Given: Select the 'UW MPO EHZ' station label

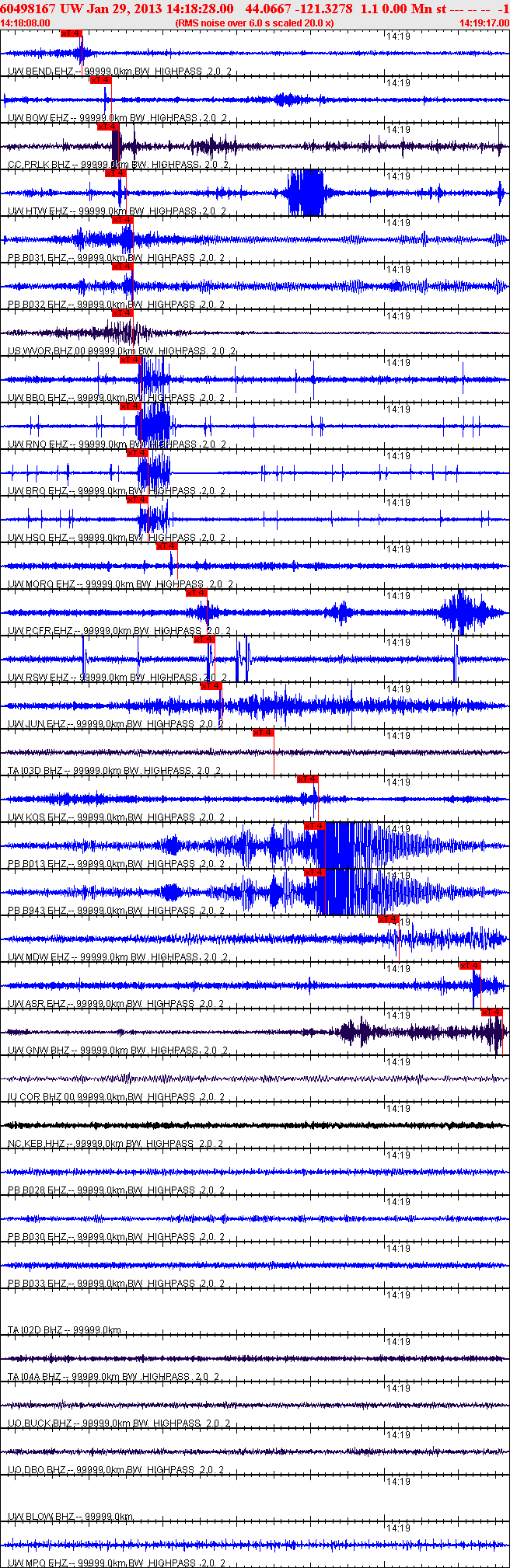Looking at the screenshot, I should 38,1563.
